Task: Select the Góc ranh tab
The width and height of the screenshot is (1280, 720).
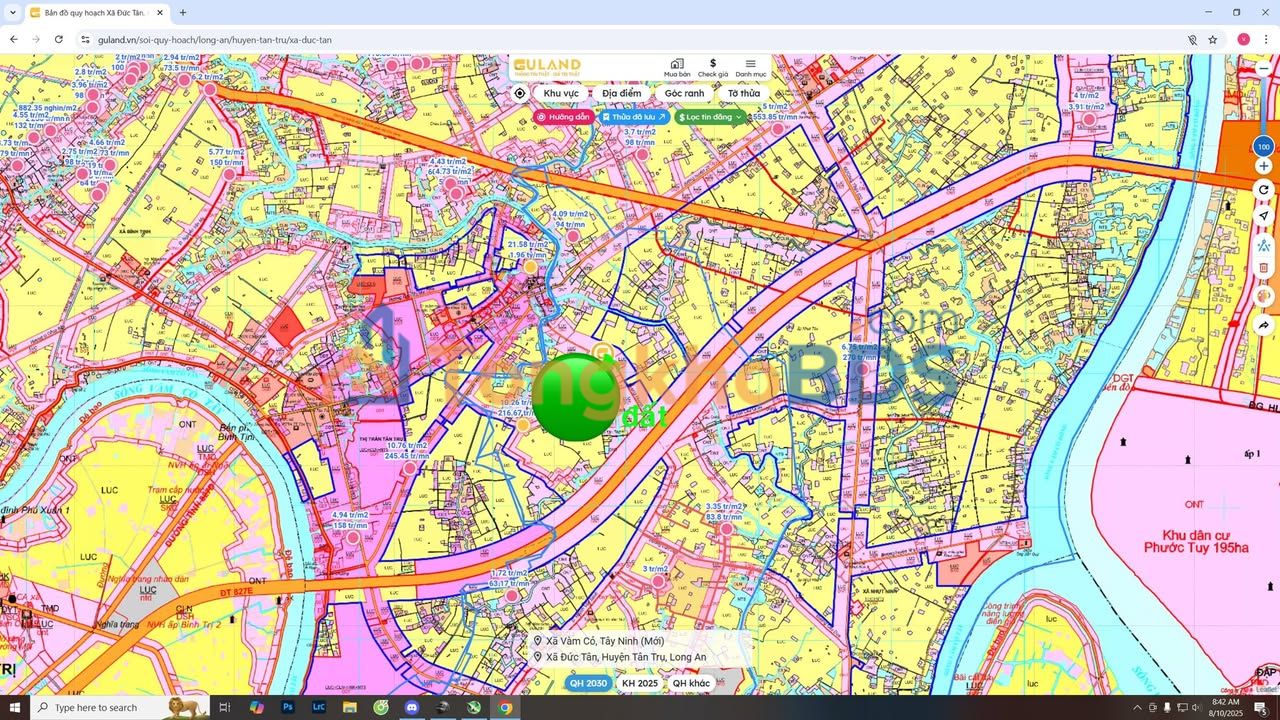Action: (684, 93)
